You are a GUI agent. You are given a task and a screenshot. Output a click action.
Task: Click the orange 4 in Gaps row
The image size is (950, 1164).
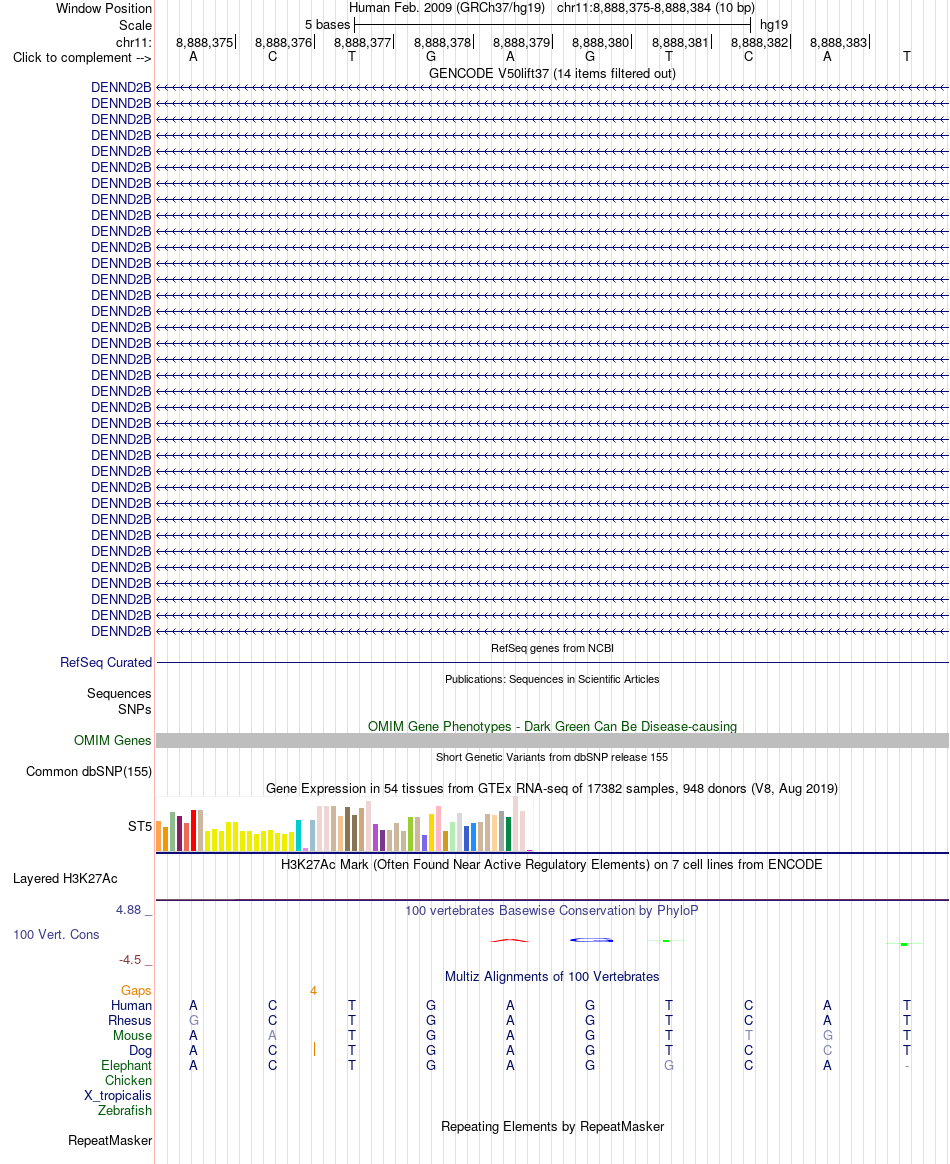point(314,991)
